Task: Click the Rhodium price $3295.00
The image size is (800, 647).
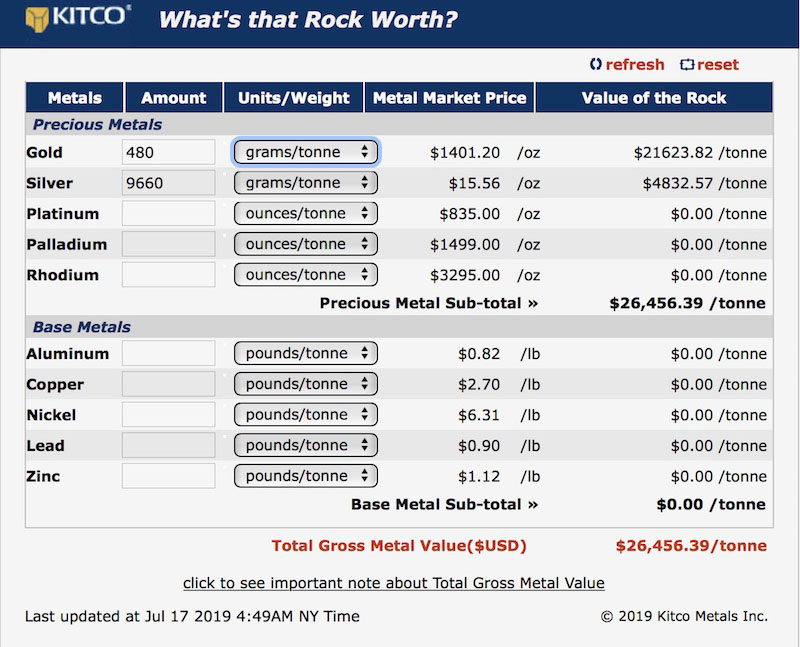Action: click(x=465, y=275)
